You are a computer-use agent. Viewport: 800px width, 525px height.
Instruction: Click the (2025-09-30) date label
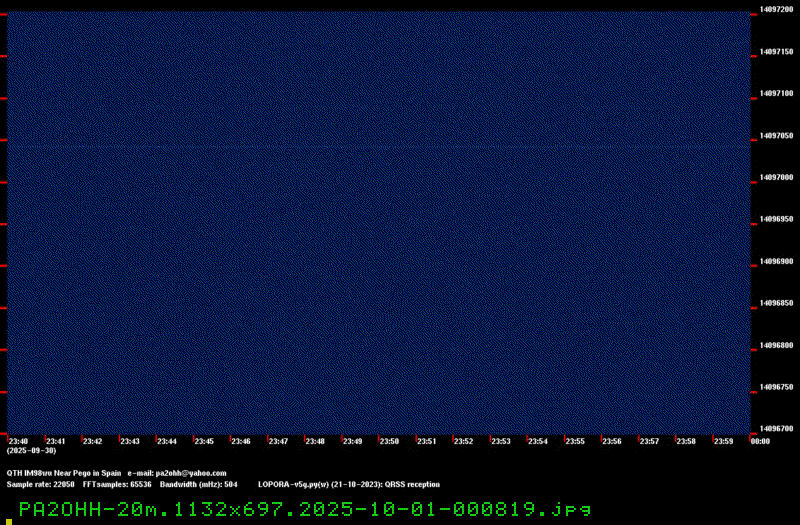[32, 451]
